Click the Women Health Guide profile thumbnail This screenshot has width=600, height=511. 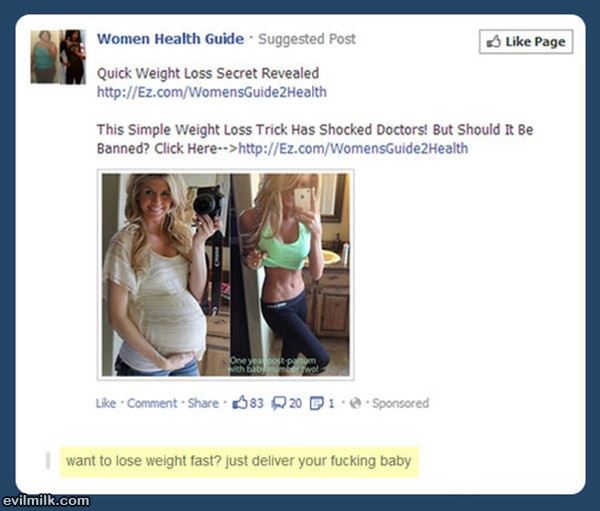click(58, 57)
